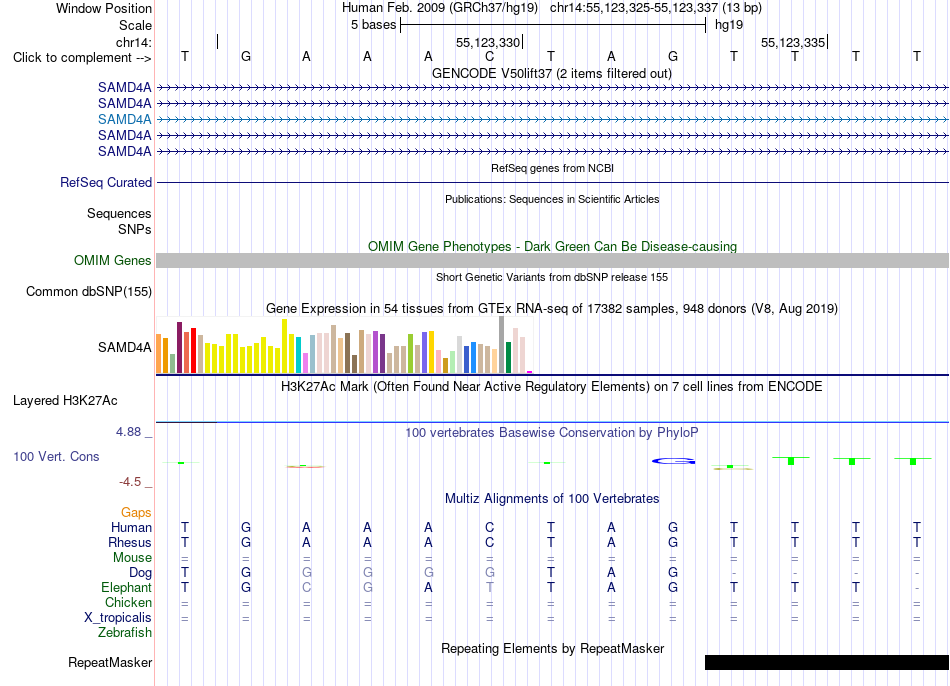Click 'RefSeq genes from NCBI' title
Screen dimensions: 950x686
552,168
